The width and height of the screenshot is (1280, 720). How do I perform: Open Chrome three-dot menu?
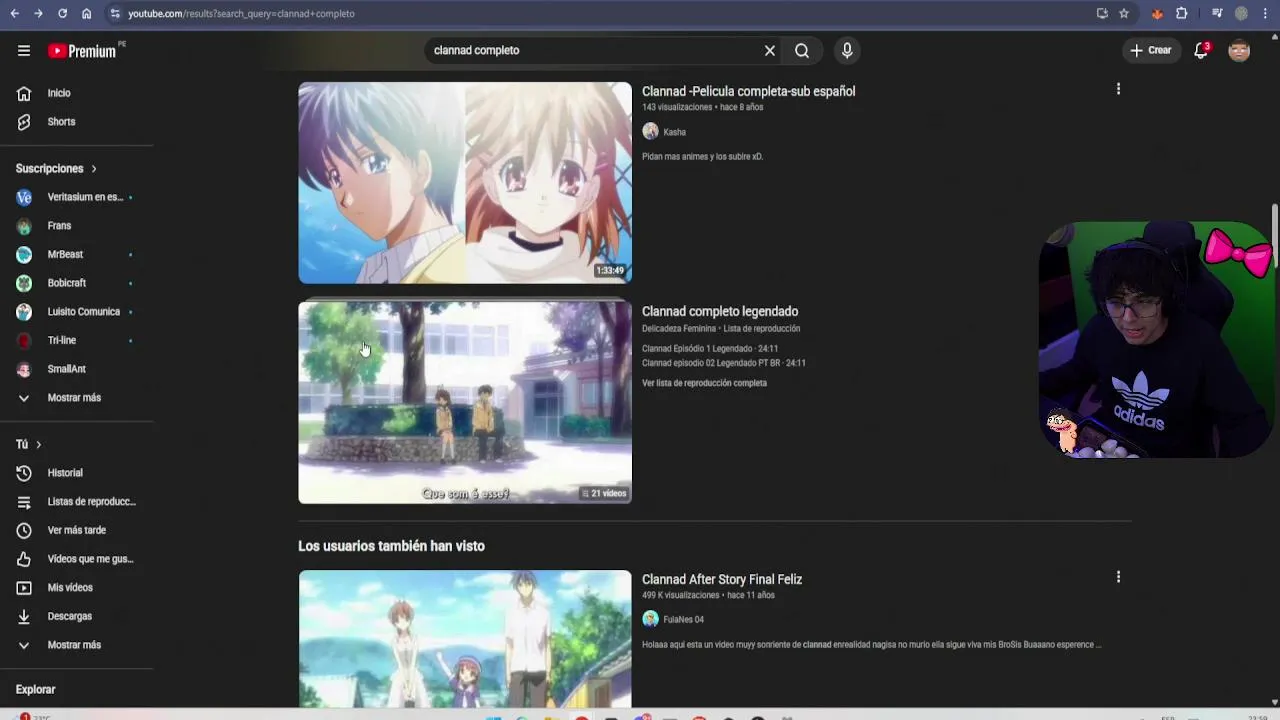1265,14
